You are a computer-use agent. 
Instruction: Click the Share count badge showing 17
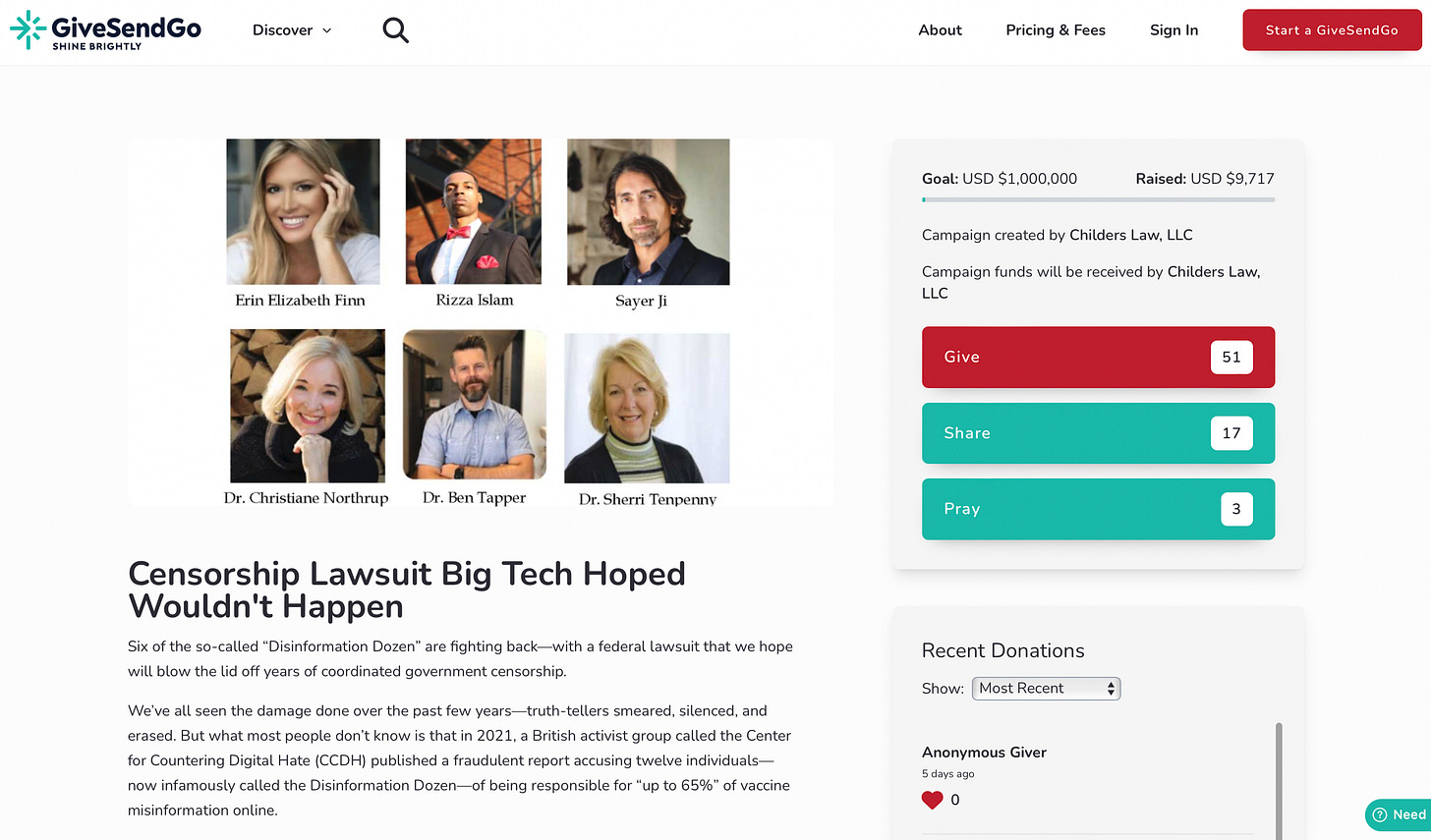coord(1231,433)
